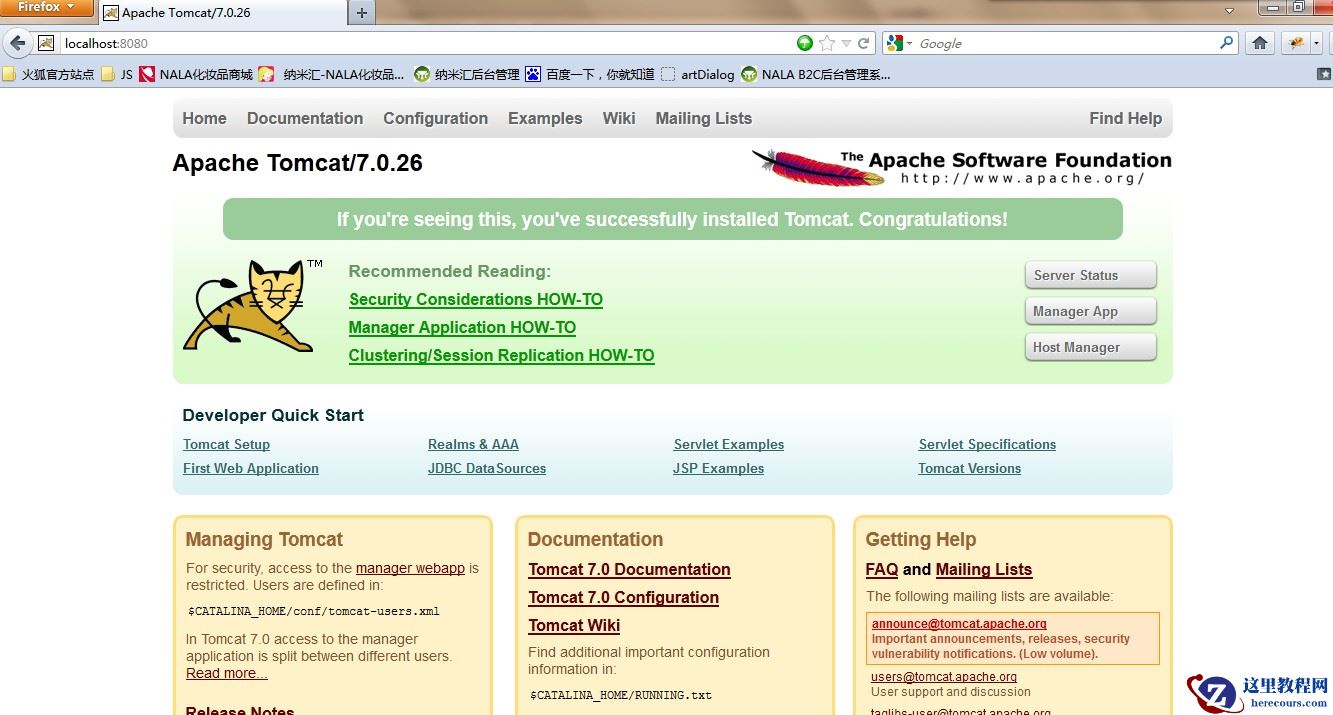Click the Server Status button
The height and width of the screenshot is (715, 1333).
click(x=1089, y=274)
